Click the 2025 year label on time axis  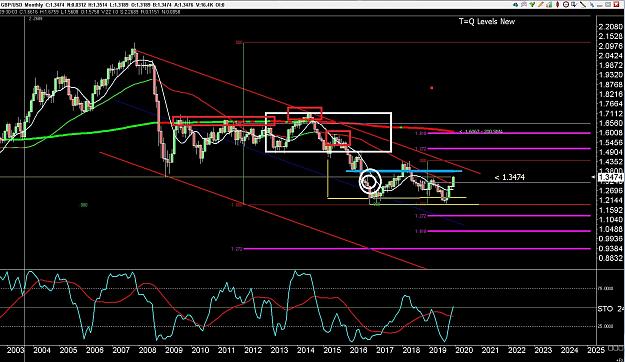pyautogui.click(x=596, y=350)
